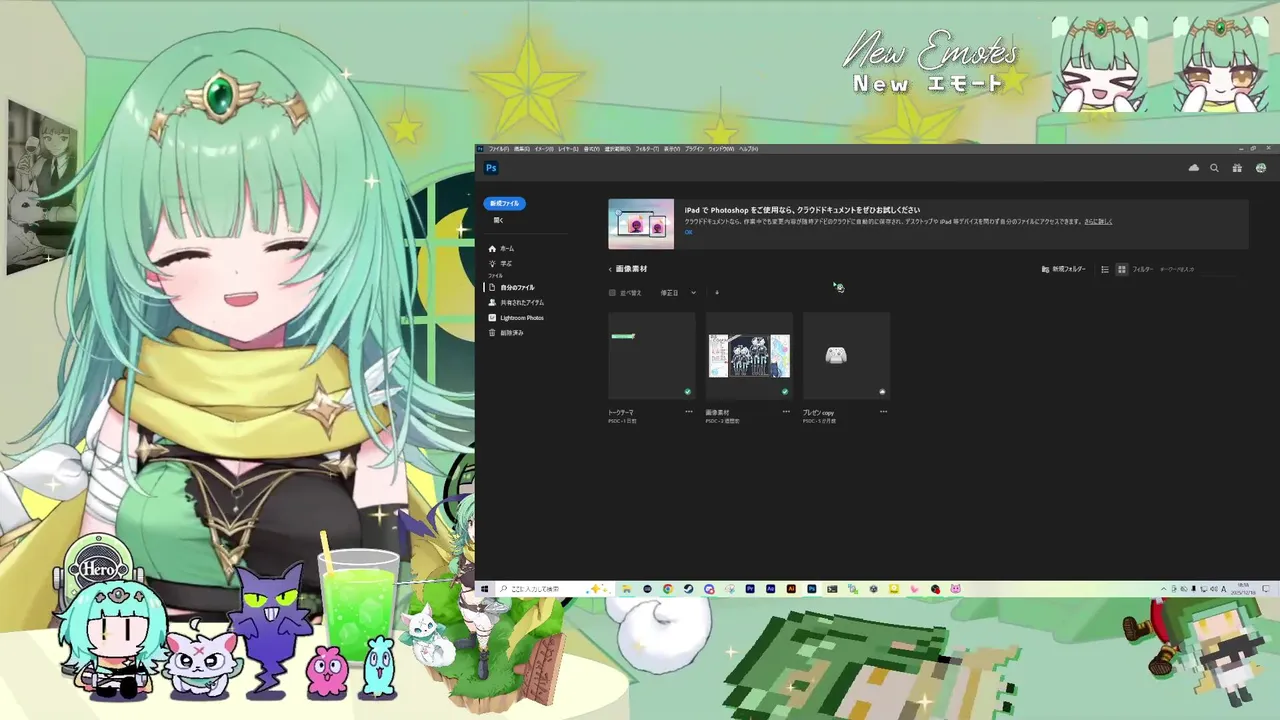Click cloud status on プレゼン copy thumbnail
1280x720 pixels.
tap(882, 392)
